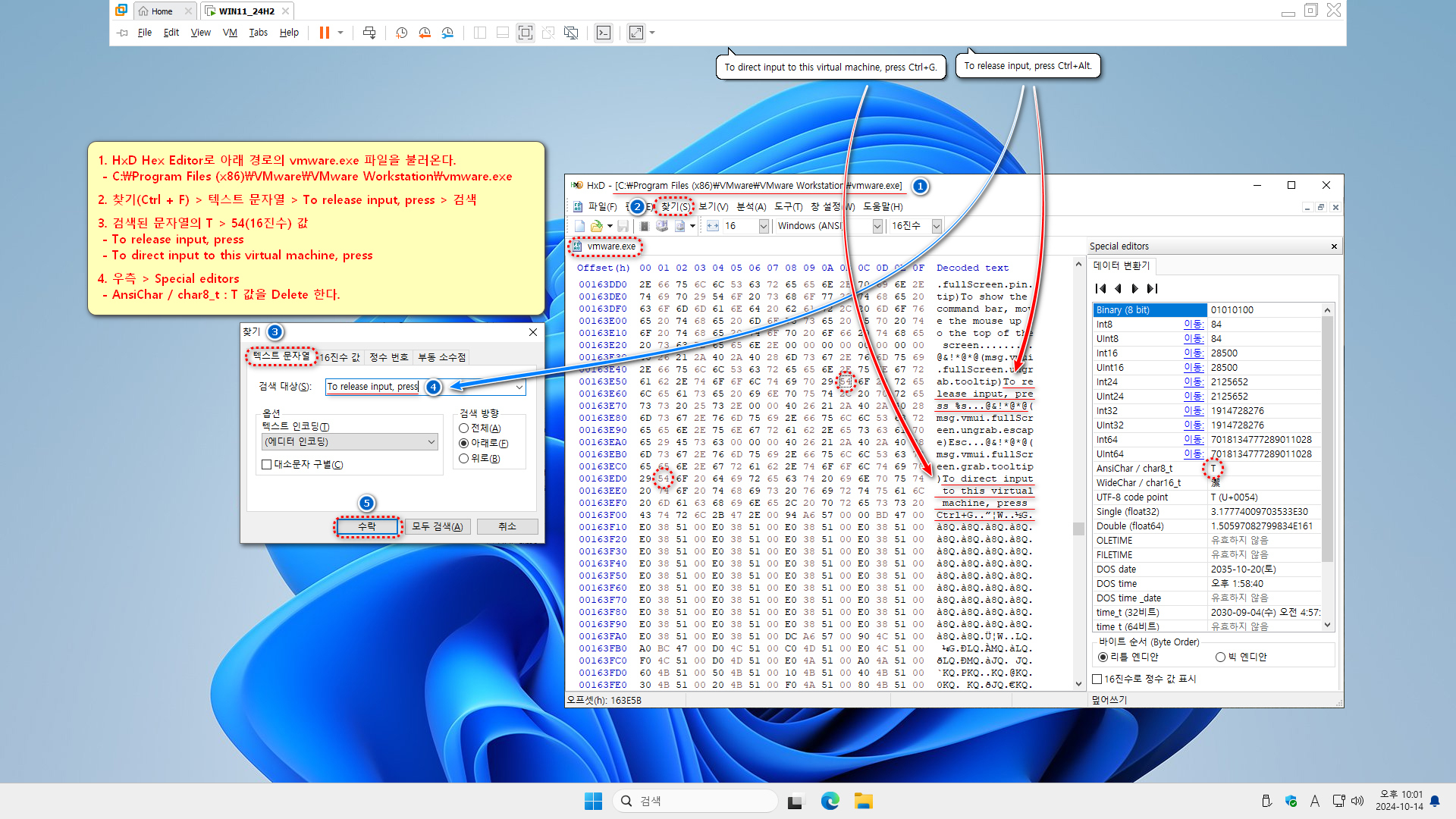Click the 취소 button in Find dialog
Screen dimensions: 1456x819
tap(507, 526)
